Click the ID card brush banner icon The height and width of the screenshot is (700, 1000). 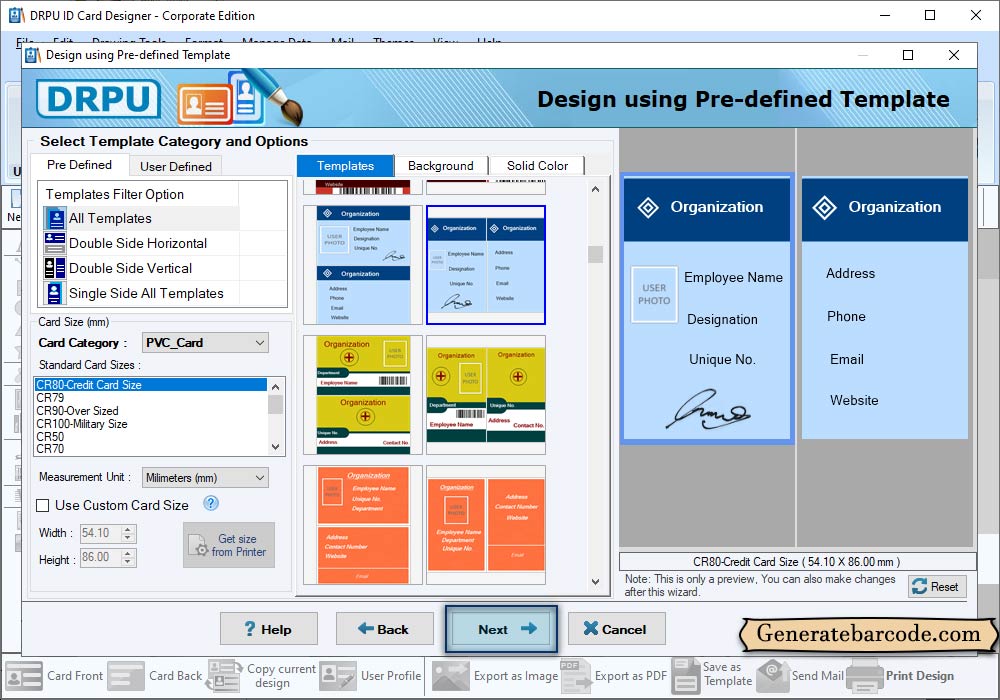pos(240,98)
